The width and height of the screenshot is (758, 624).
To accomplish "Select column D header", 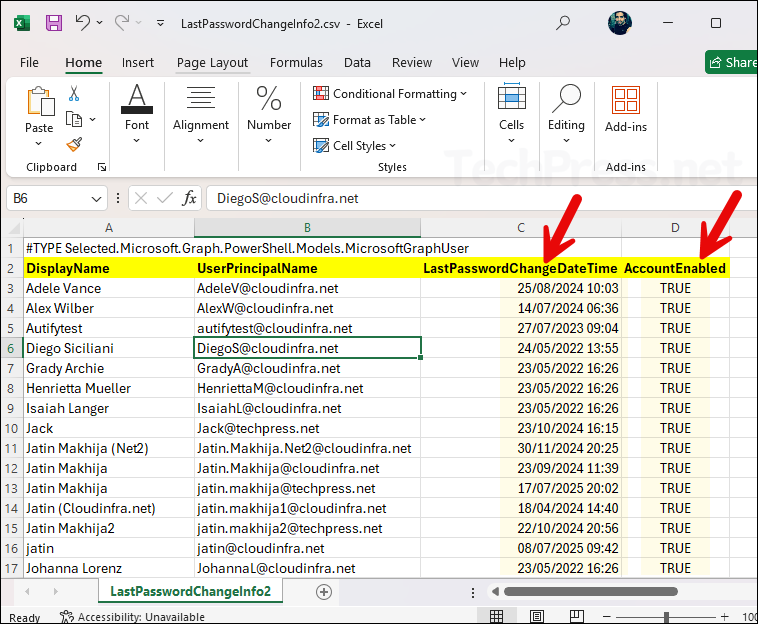I will [675, 228].
